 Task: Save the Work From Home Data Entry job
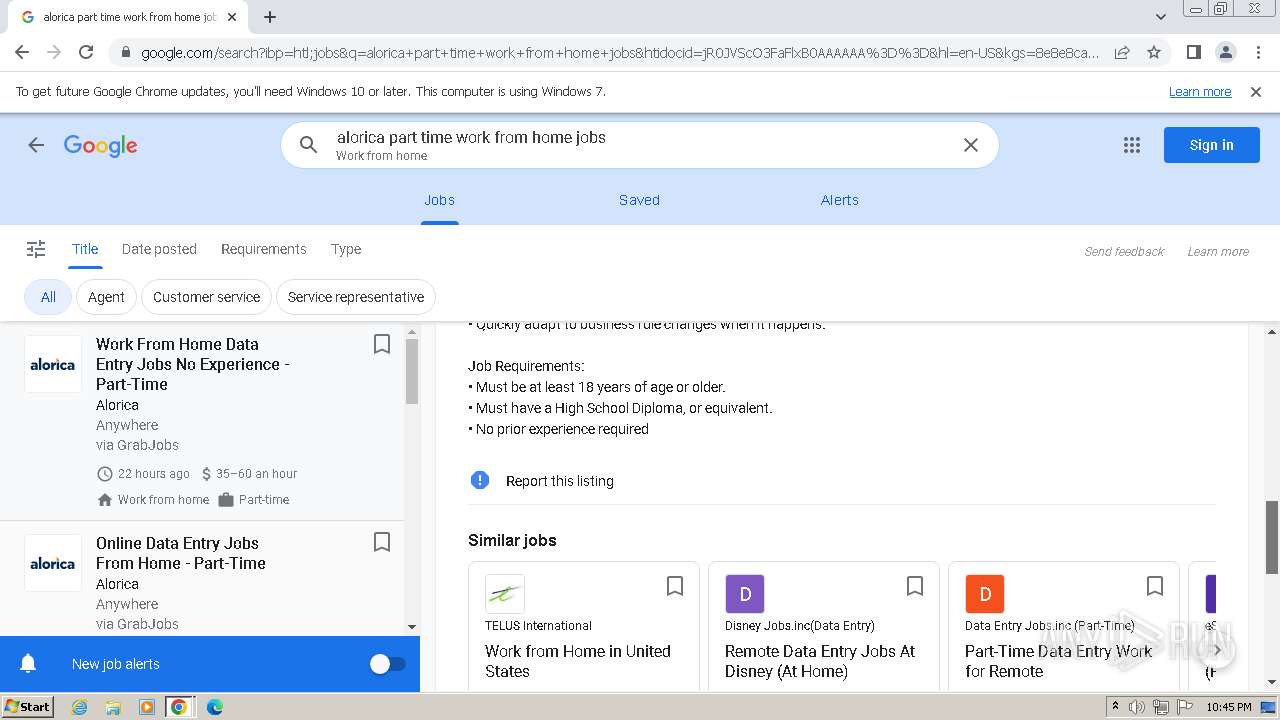381,344
